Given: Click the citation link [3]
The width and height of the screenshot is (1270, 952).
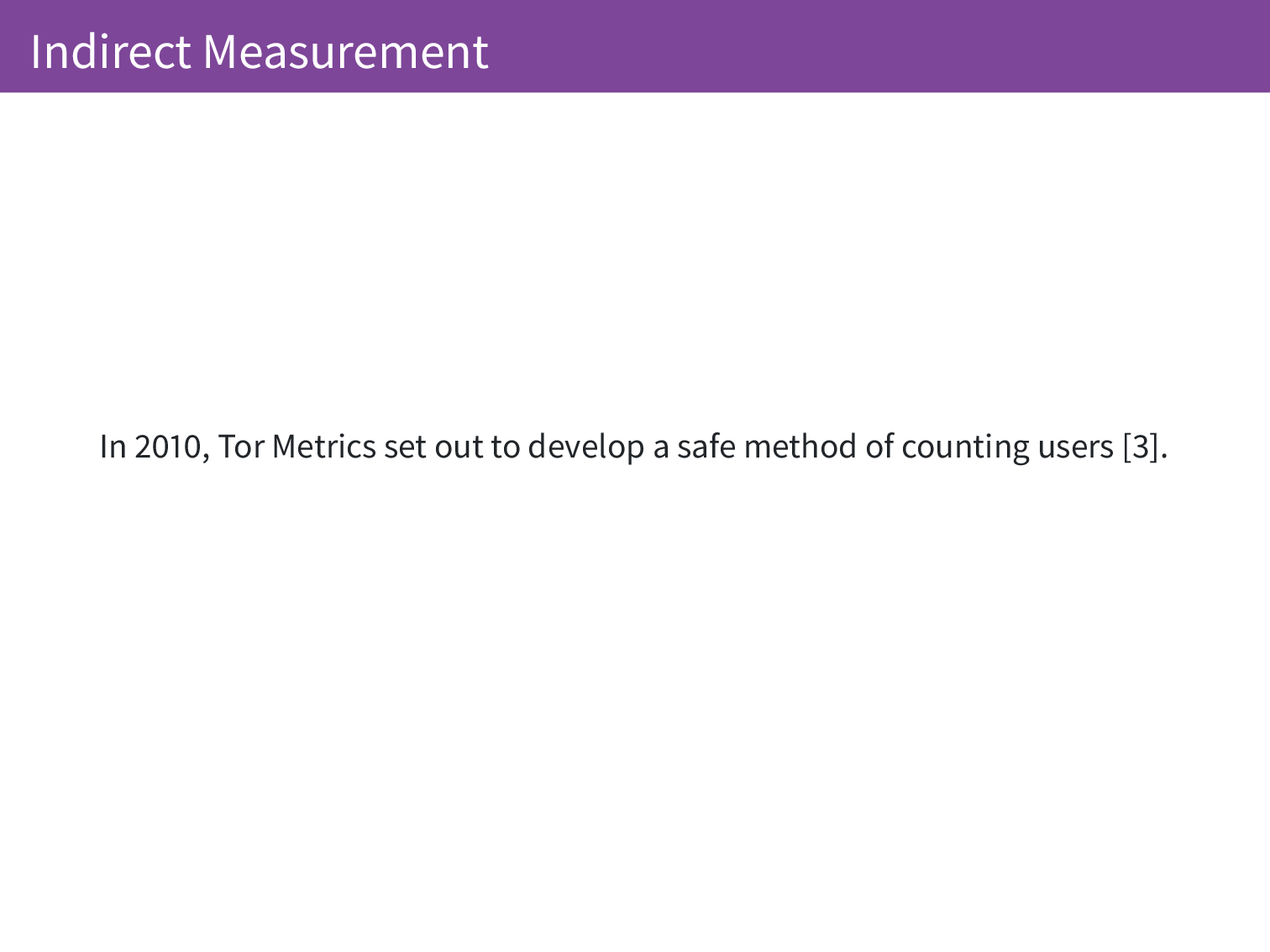Looking at the screenshot, I should click(1141, 447).
